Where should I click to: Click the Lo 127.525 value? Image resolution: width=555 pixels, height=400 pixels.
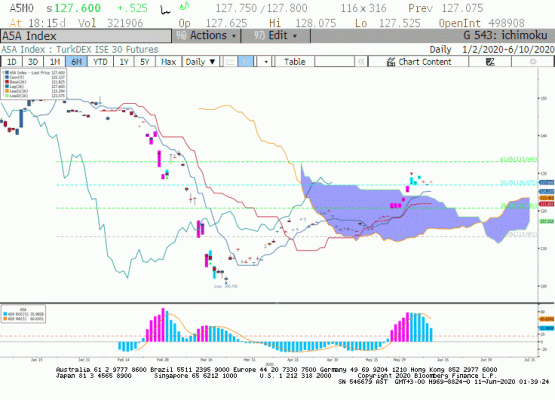pyautogui.click(x=400, y=23)
